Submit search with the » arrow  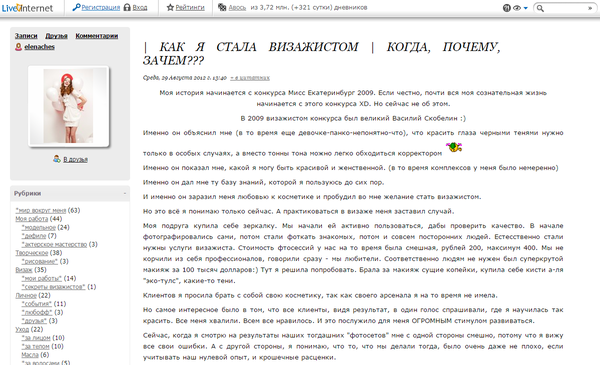pos(590,8)
